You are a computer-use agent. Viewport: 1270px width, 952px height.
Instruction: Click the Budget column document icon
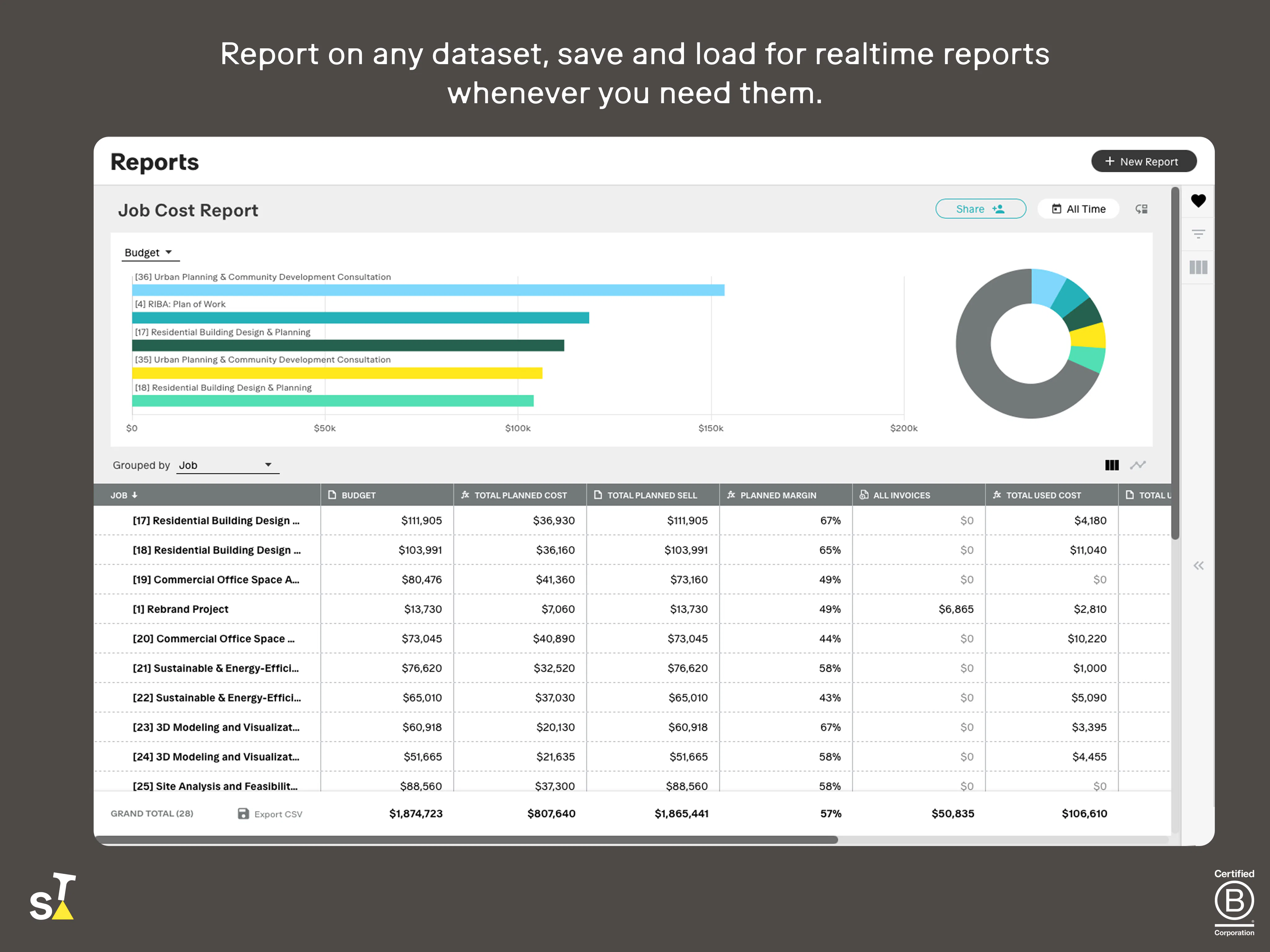point(332,495)
